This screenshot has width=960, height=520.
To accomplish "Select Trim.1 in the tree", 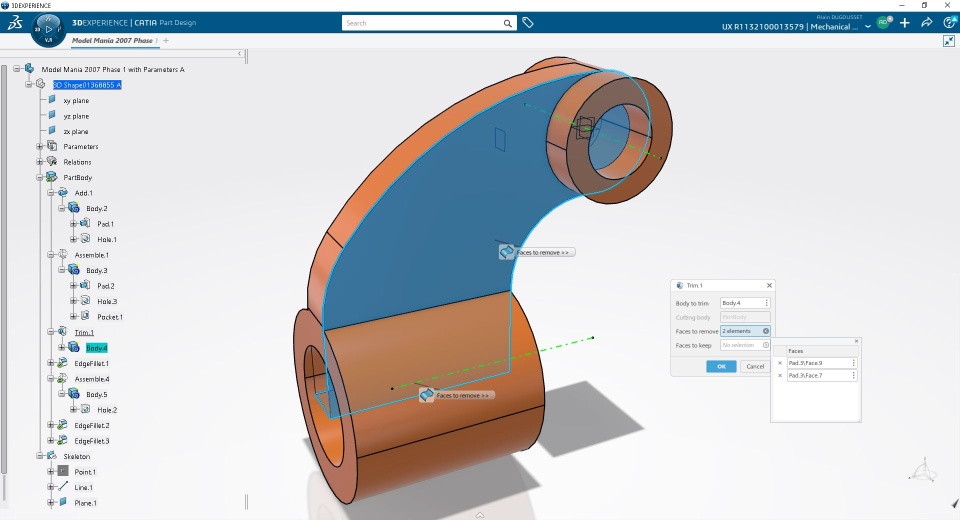I will (84, 332).
